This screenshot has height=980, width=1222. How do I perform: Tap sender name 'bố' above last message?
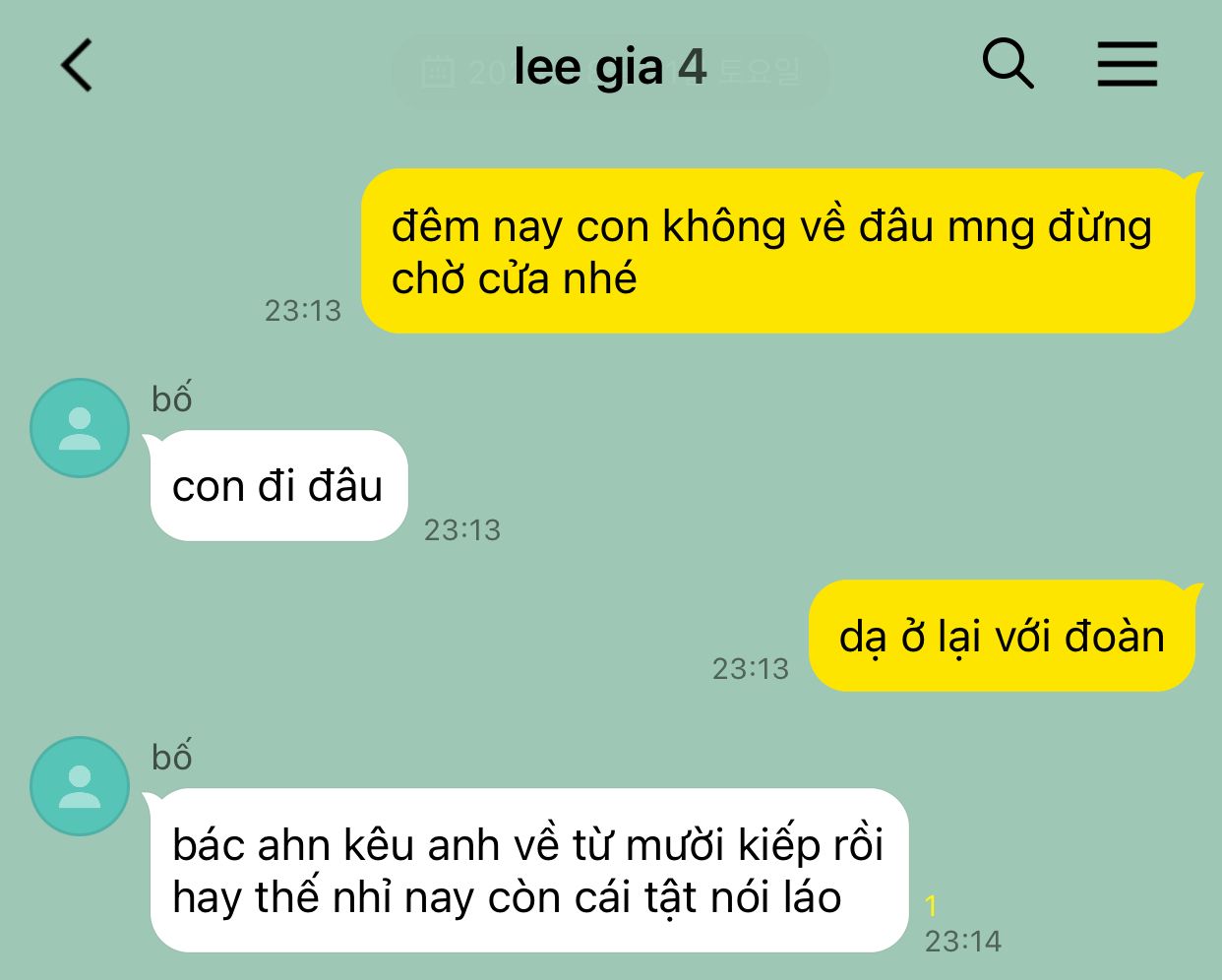coord(171,757)
